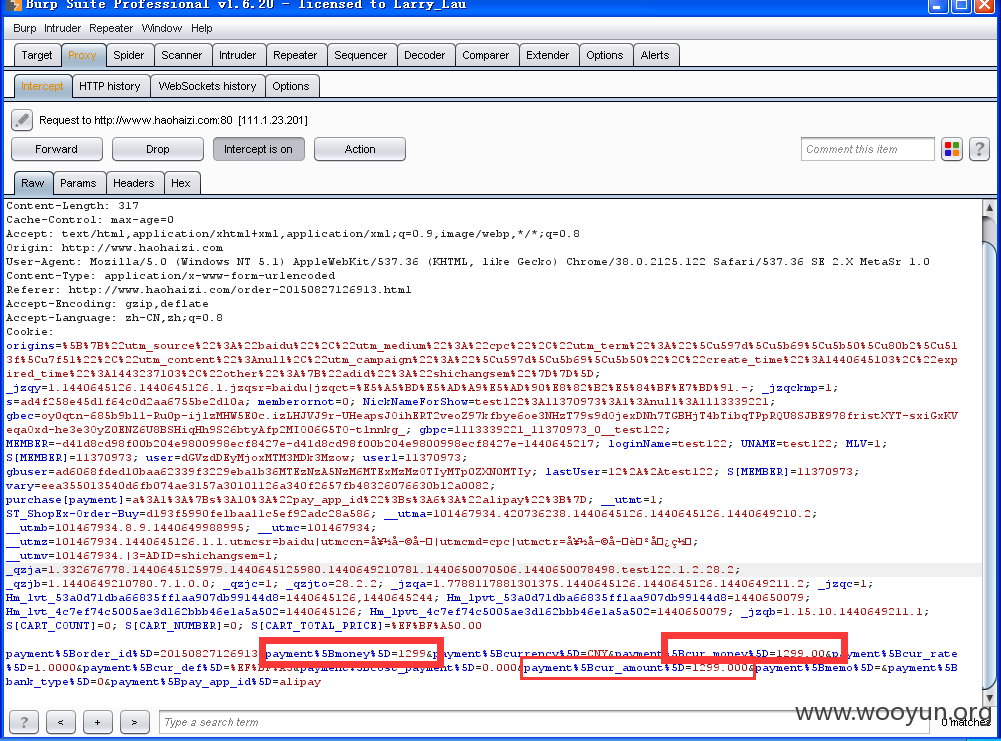This screenshot has height=741, width=1001.
Task: Click the help question mark icon
Action: 979,149
